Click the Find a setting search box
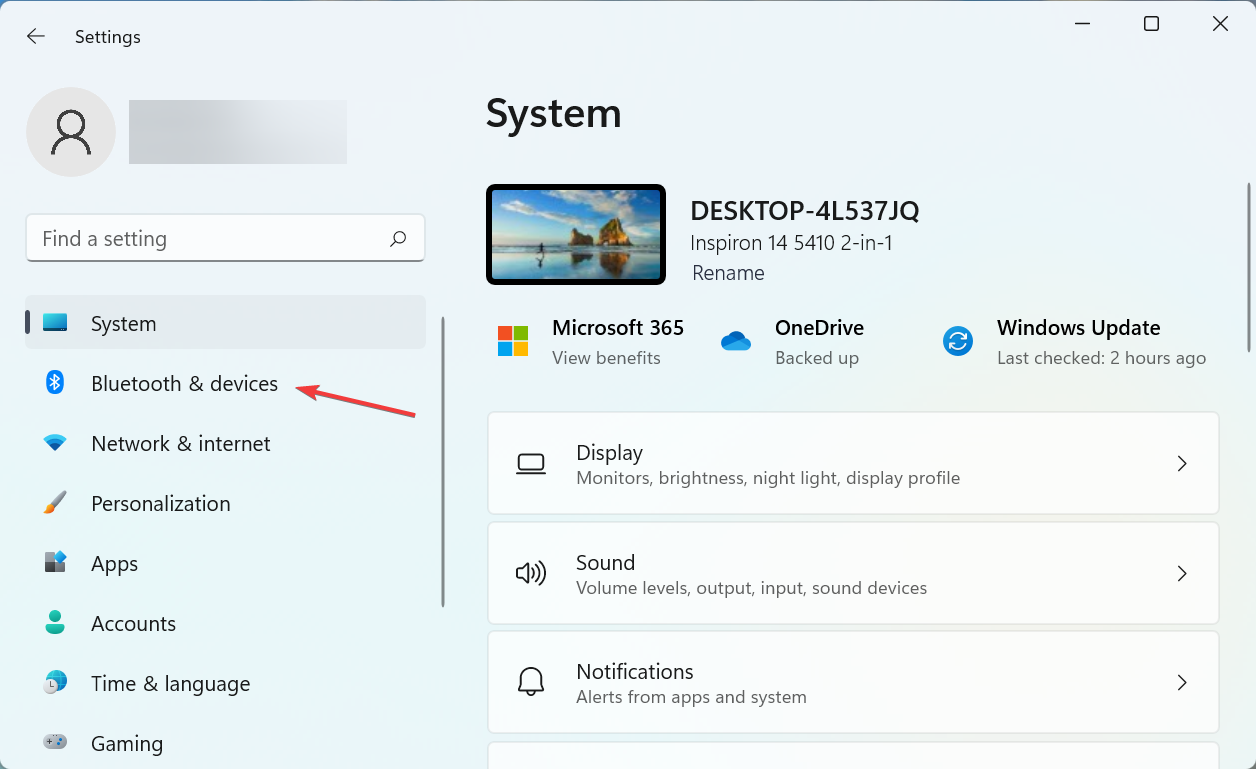The height and width of the screenshot is (769, 1256). (225, 238)
